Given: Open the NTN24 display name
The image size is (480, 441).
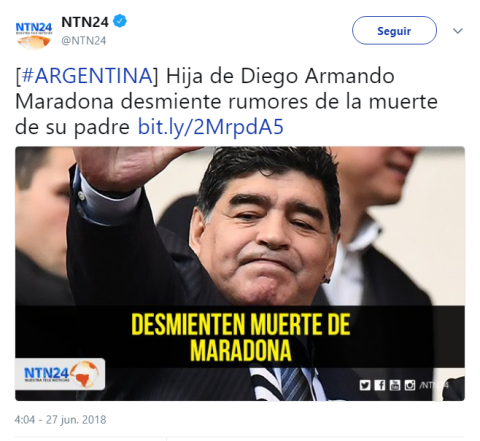Looking at the screenshot, I should 85,22.
